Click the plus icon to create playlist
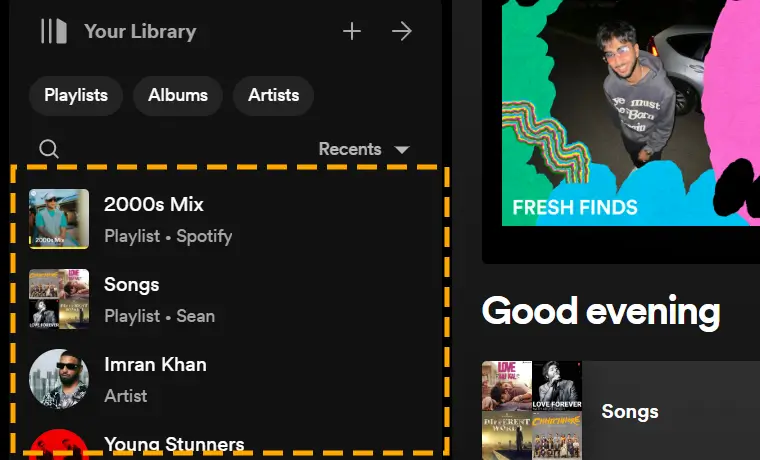The width and height of the screenshot is (760, 460). [x=352, y=32]
